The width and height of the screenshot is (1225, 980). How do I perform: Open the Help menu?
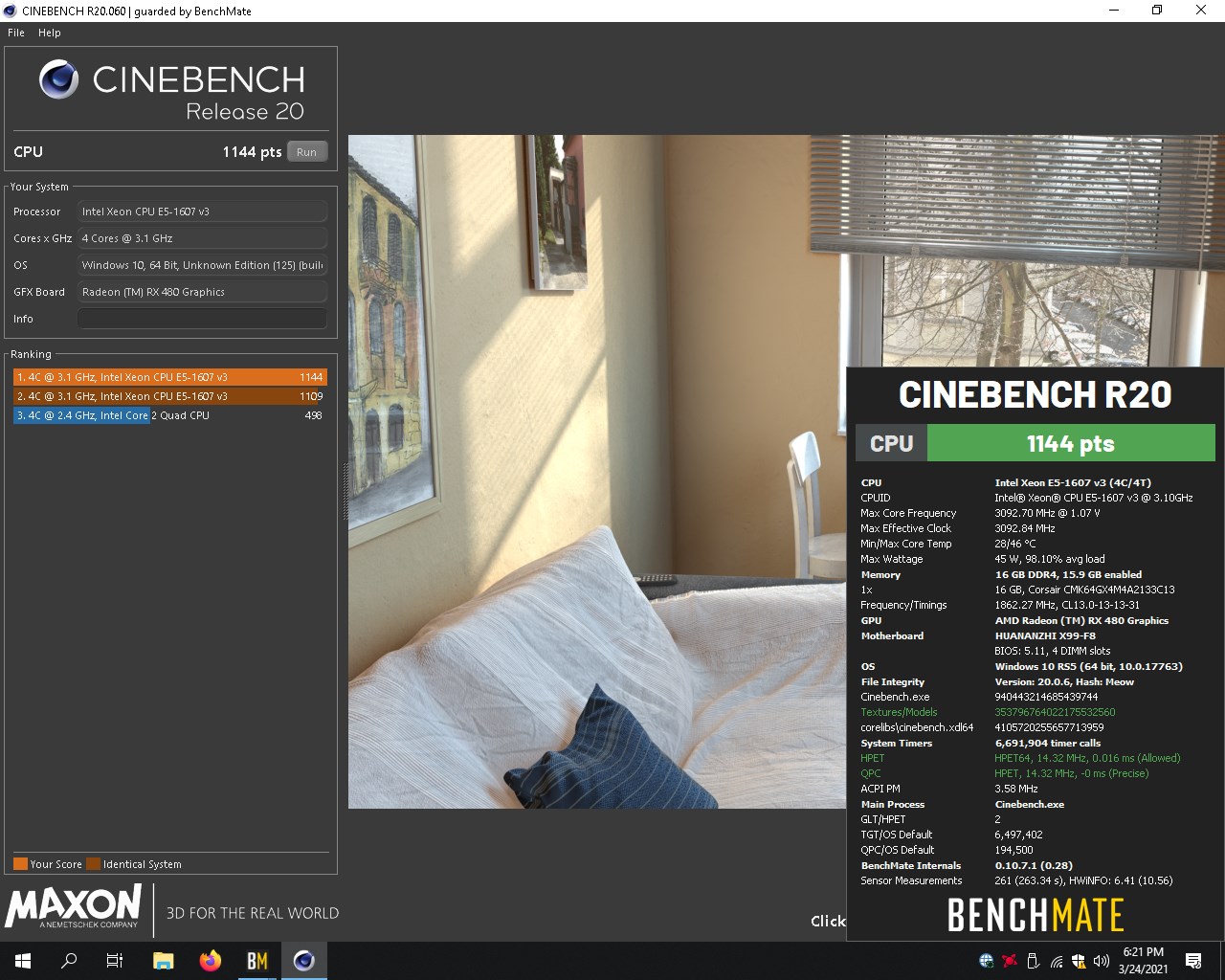[50, 33]
